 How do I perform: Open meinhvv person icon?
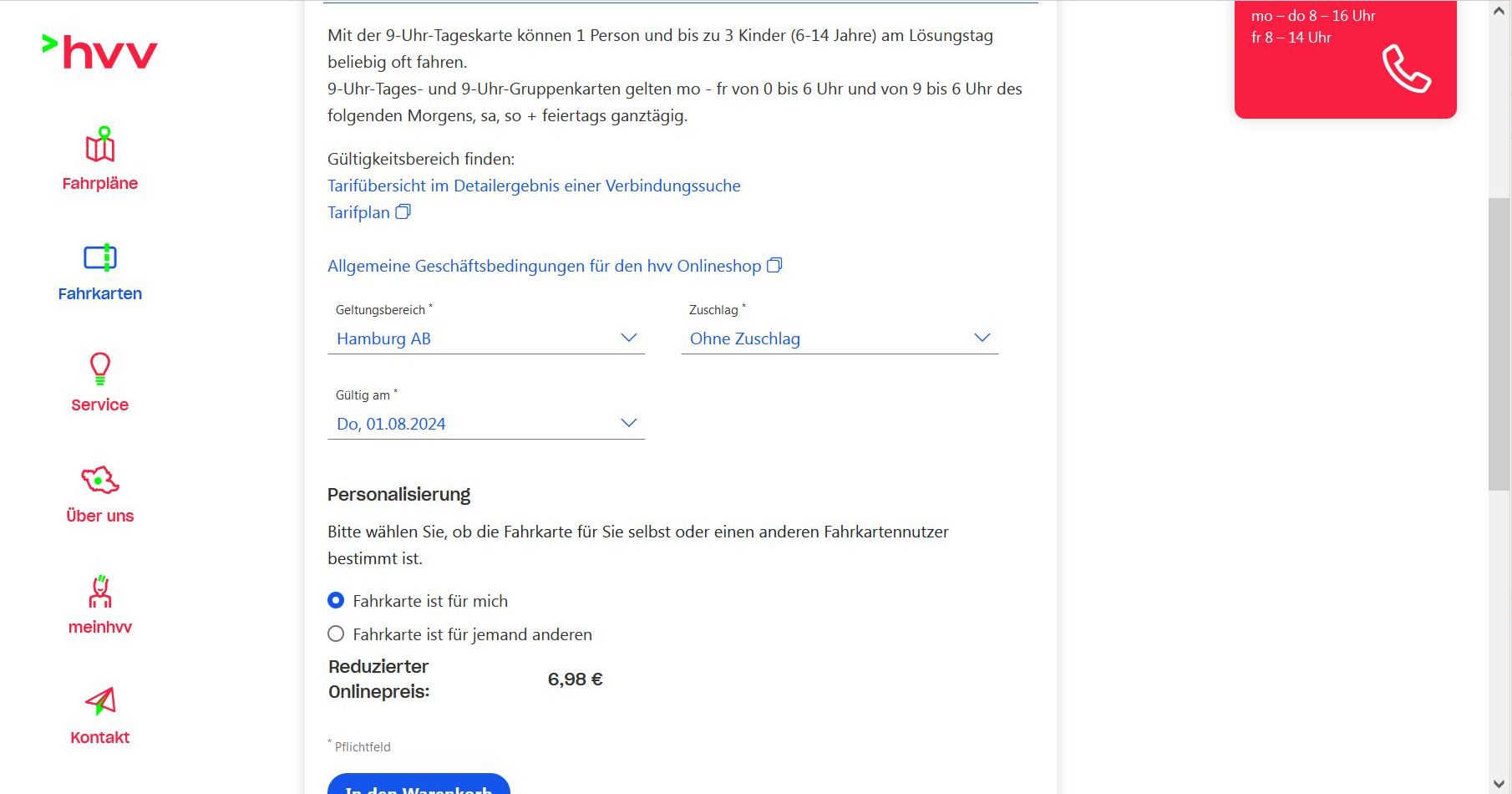pos(100,591)
